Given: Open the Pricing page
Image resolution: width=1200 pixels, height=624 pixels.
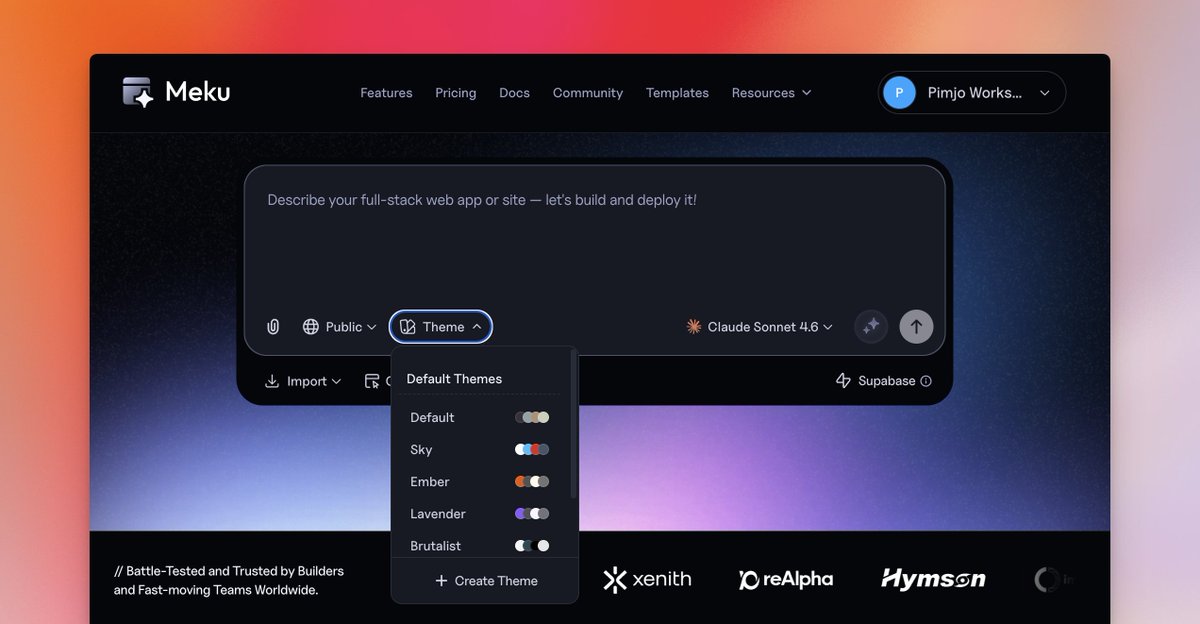Looking at the screenshot, I should click(x=455, y=93).
